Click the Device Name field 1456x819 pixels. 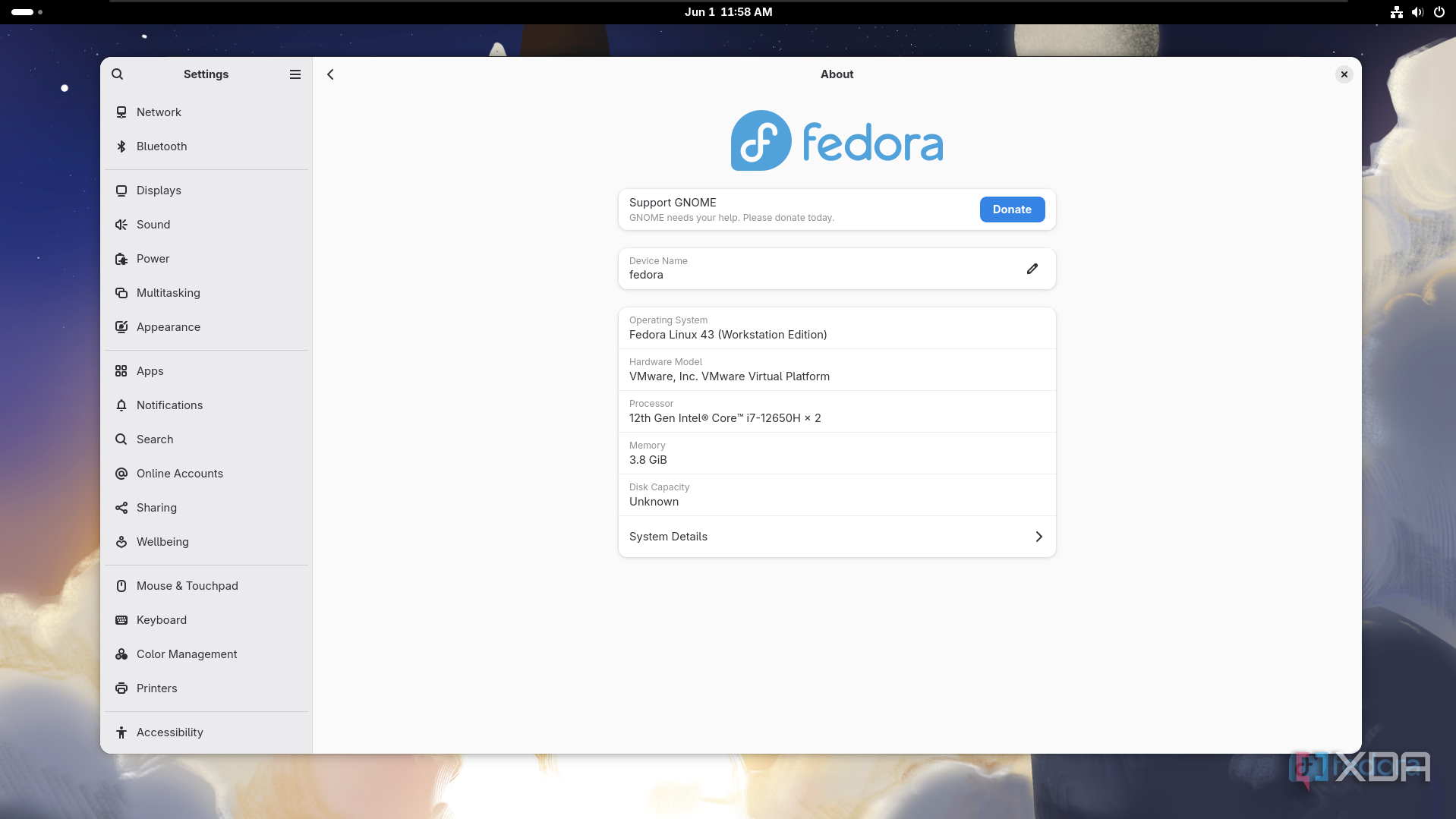[x=837, y=269]
